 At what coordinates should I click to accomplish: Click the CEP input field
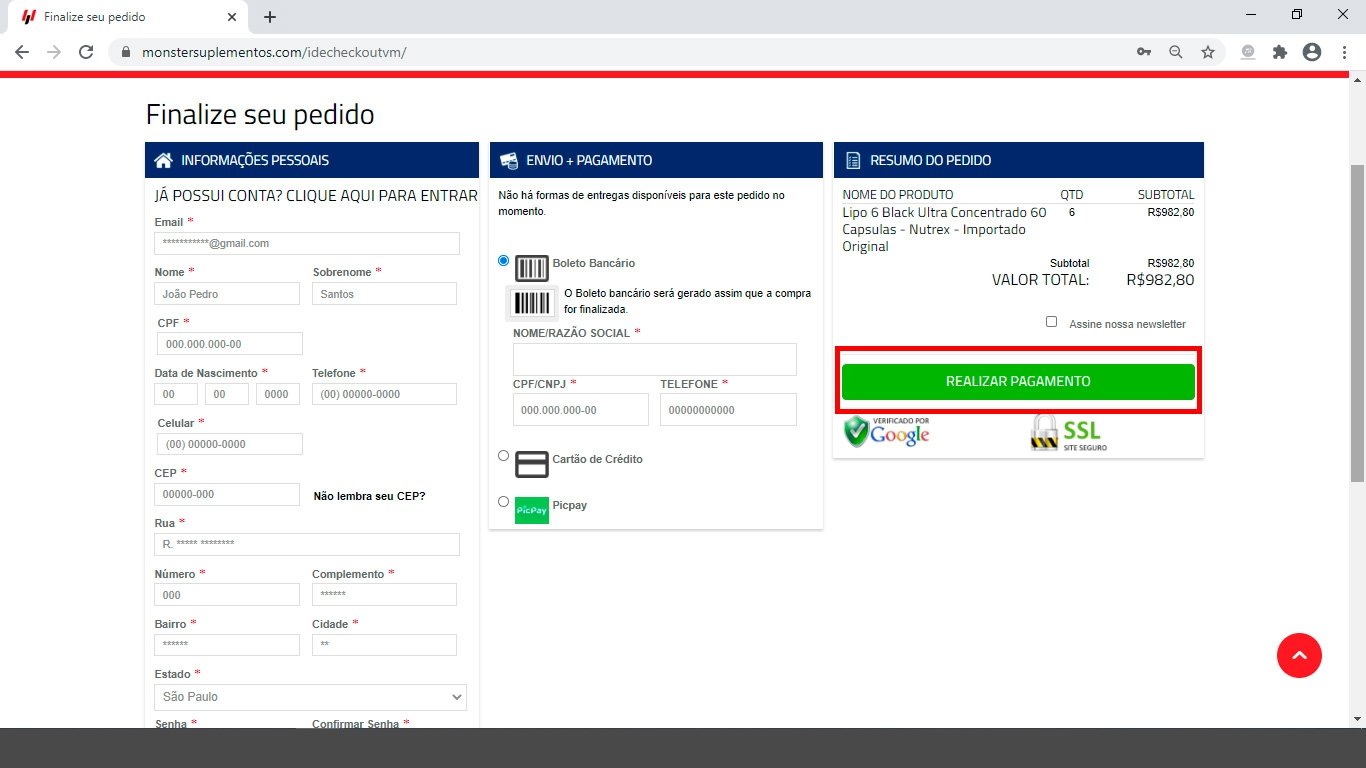coord(227,494)
